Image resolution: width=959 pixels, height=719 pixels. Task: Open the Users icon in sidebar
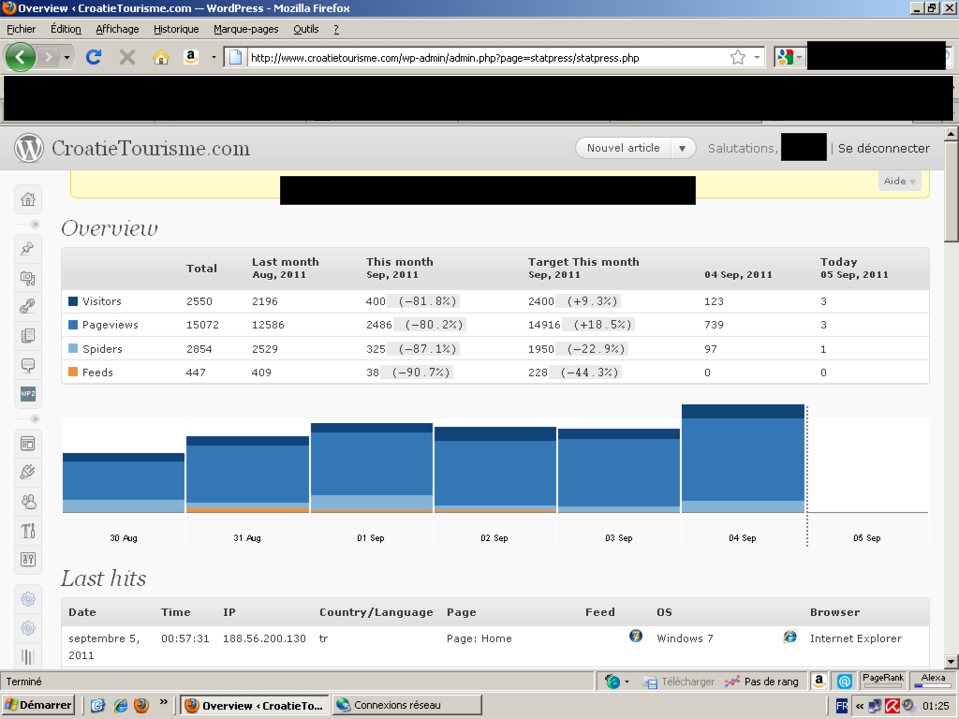[x=28, y=501]
